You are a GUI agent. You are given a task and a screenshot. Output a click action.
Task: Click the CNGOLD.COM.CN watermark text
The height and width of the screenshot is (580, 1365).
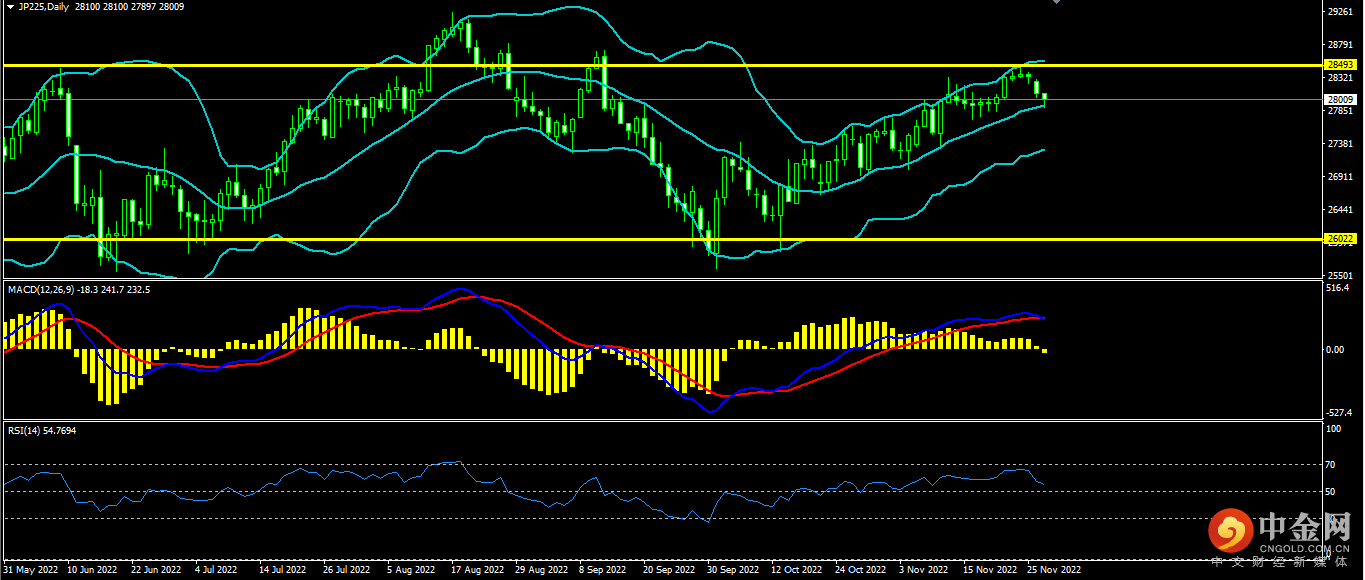[x=1304, y=548]
